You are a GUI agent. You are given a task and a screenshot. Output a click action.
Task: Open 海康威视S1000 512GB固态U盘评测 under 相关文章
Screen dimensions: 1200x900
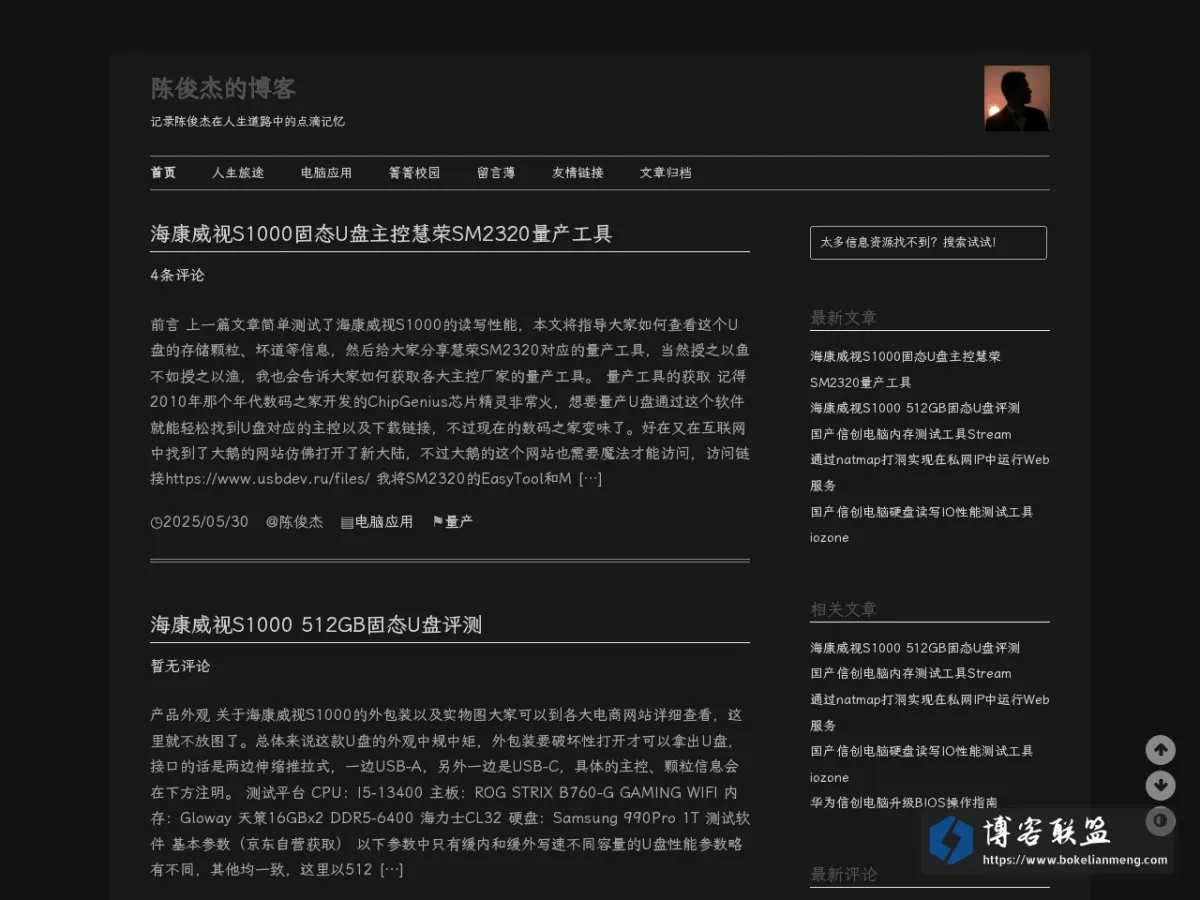915,648
